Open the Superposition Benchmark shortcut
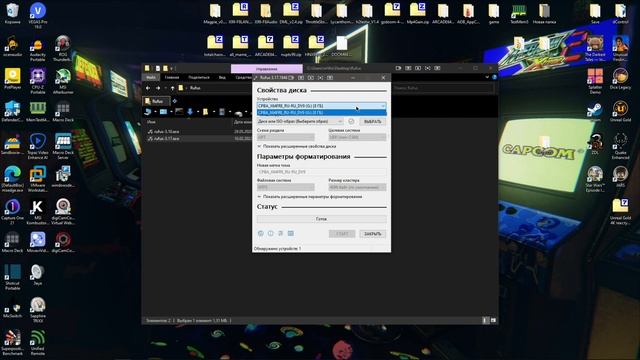Screen dimensions: 640x360 pyautogui.click(x=12, y=342)
